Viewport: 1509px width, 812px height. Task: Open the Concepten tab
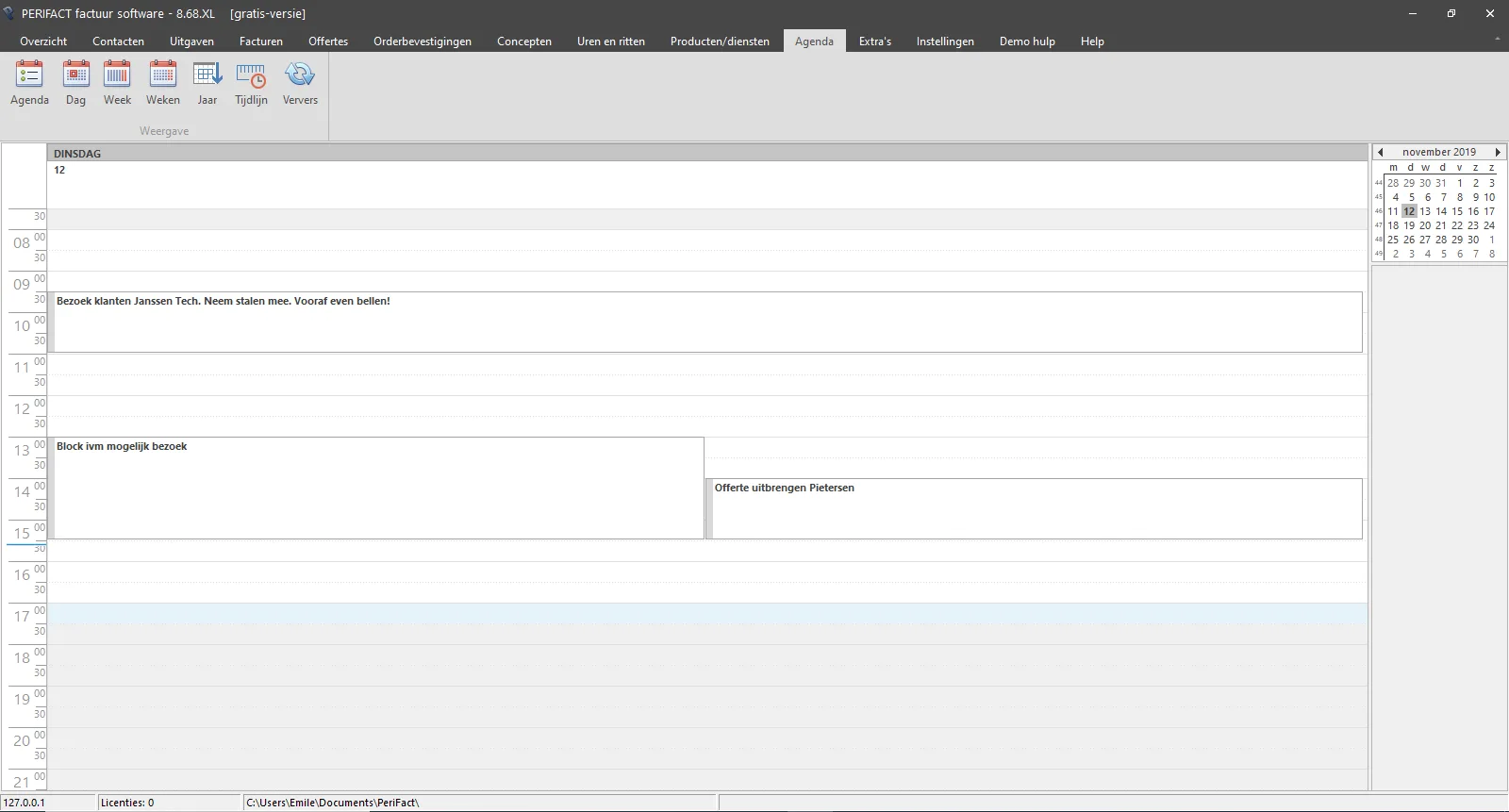(524, 41)
